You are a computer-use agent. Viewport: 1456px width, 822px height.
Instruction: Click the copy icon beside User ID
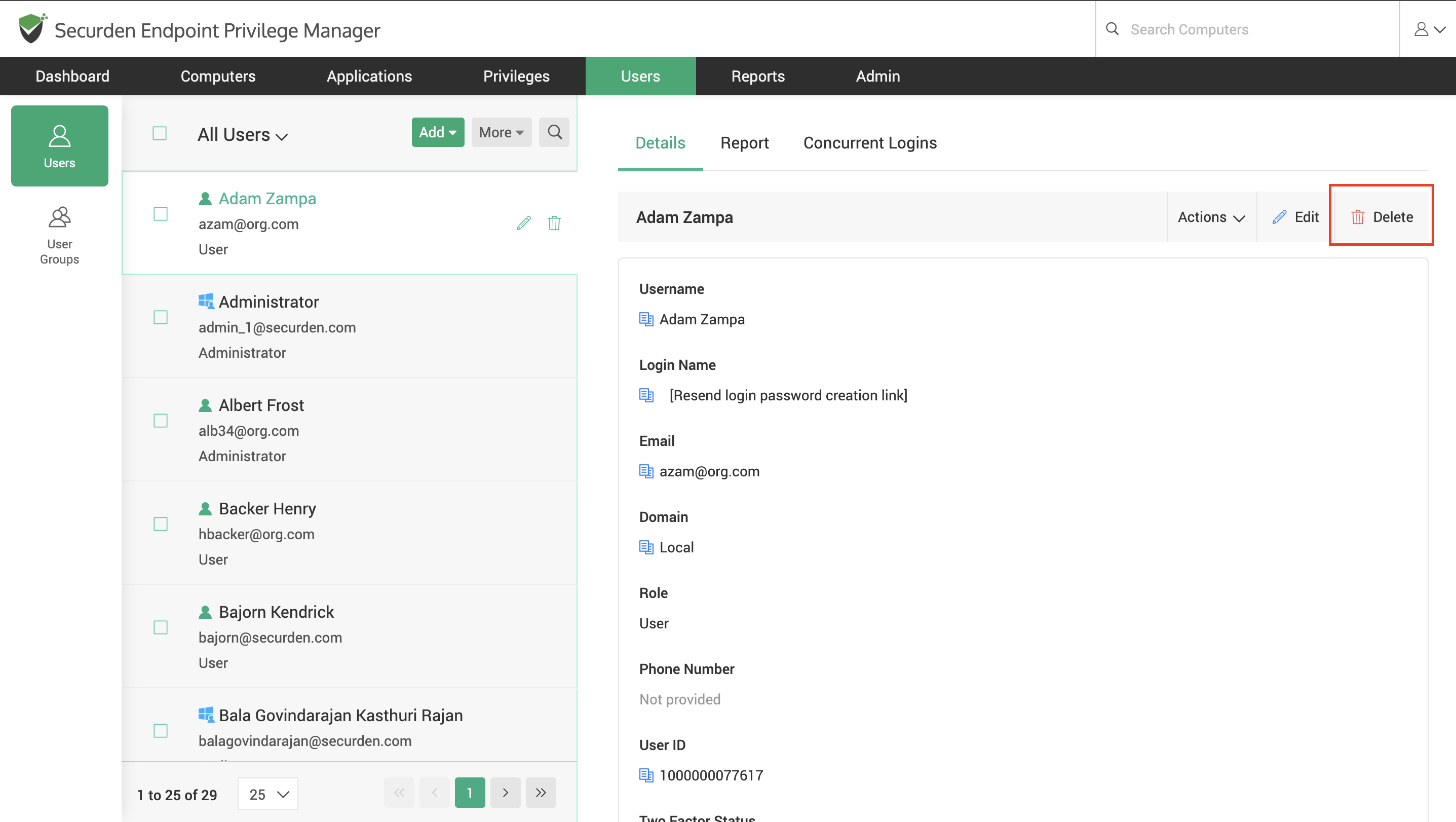click(x=645, y=774)
